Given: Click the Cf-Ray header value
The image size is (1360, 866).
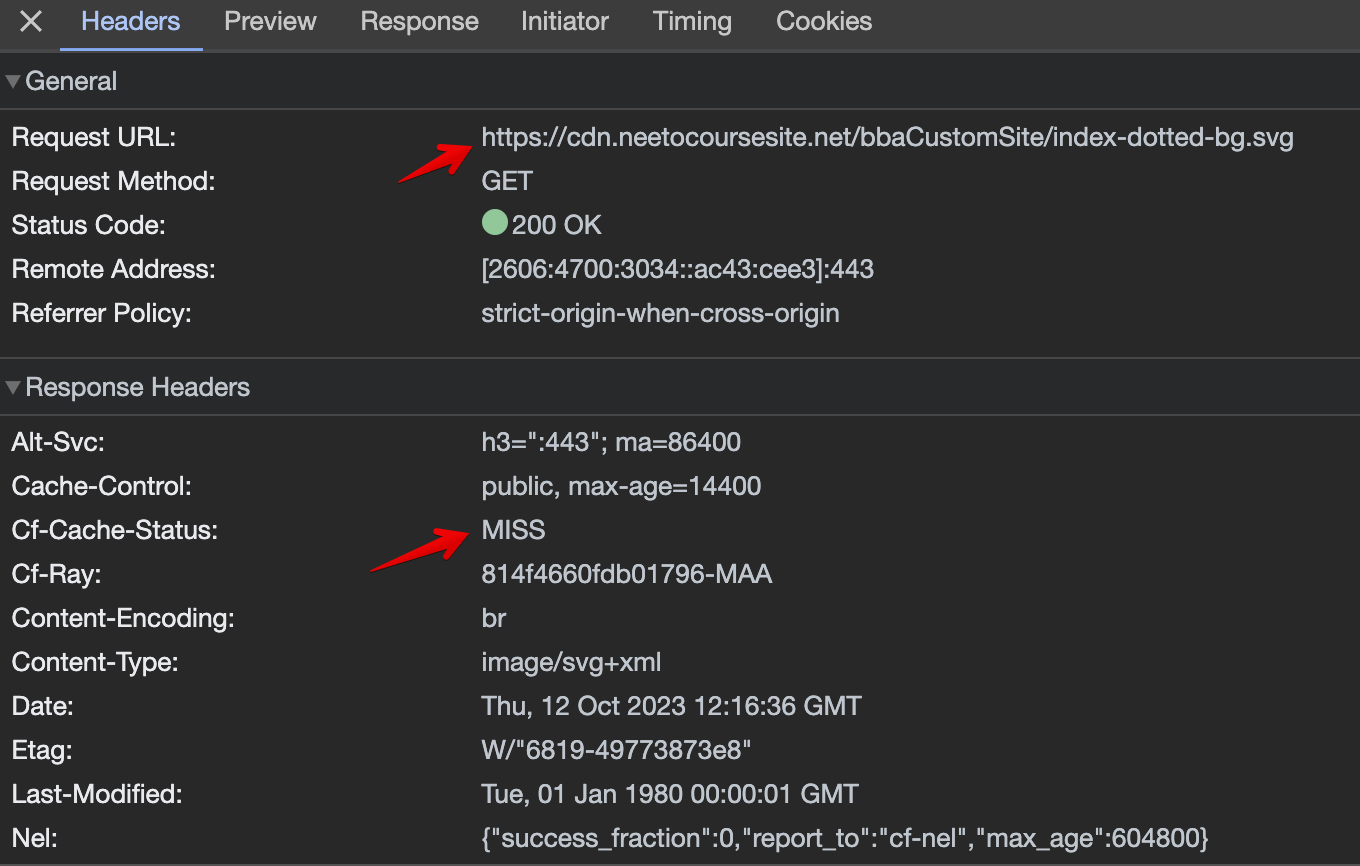Looking at the screenshot, I should [627, 573].
